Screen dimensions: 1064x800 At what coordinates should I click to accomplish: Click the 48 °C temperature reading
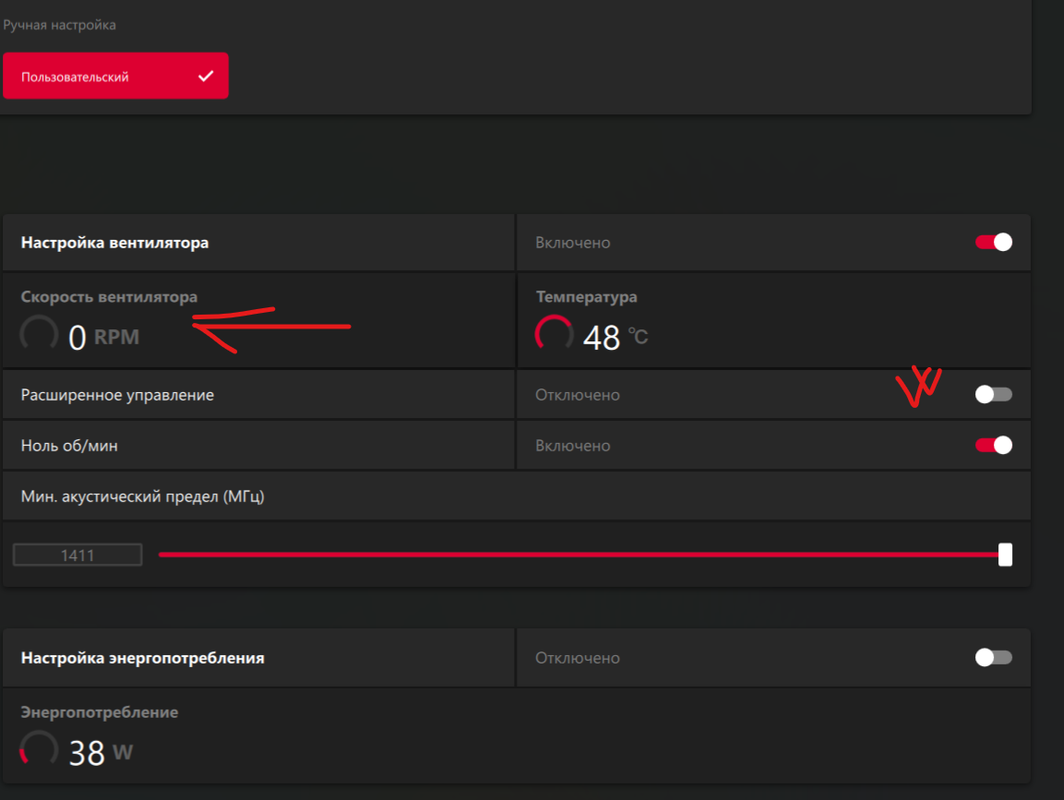pyautogui.click(x=615, y=337)
